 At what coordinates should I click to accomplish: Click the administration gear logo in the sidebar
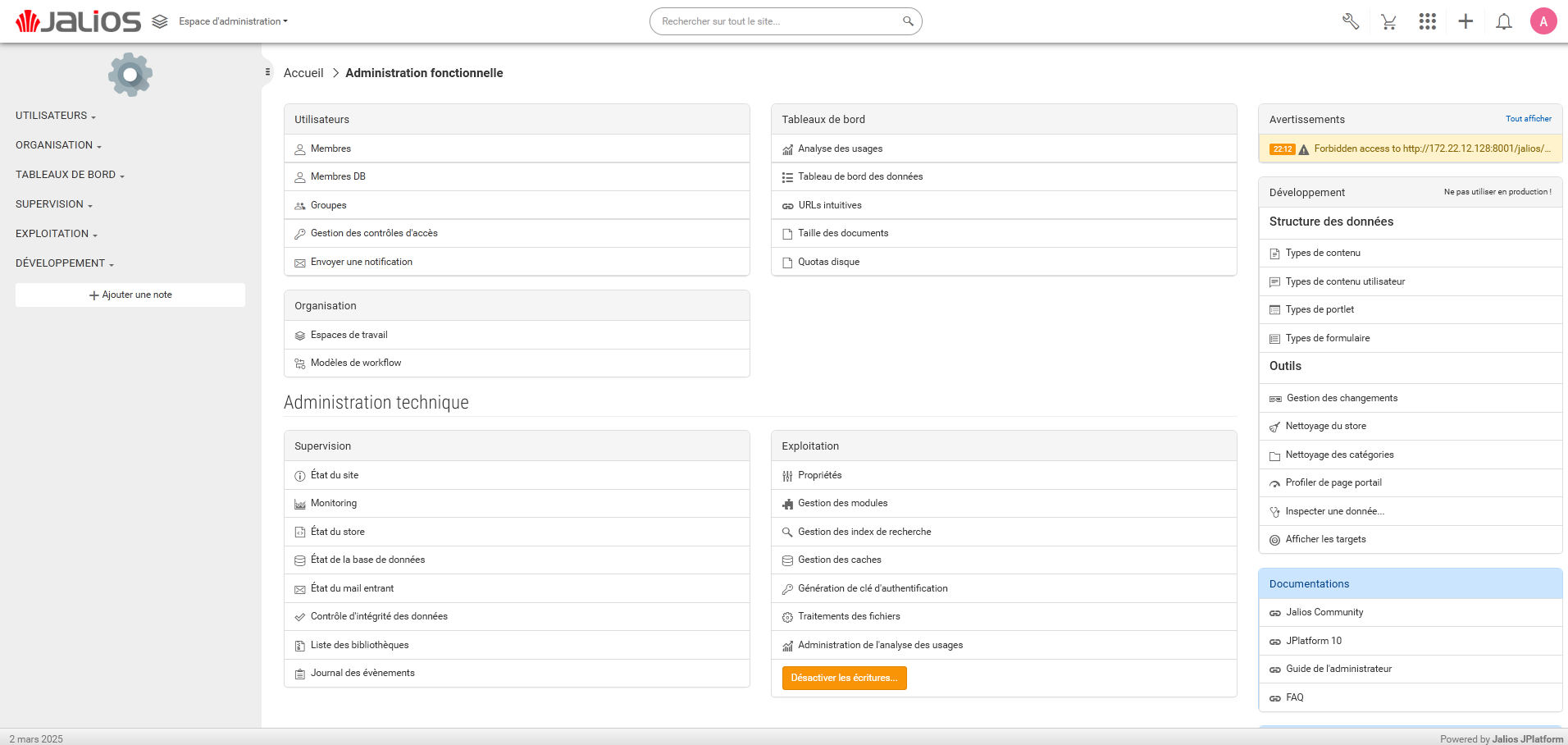coord(130,75)
